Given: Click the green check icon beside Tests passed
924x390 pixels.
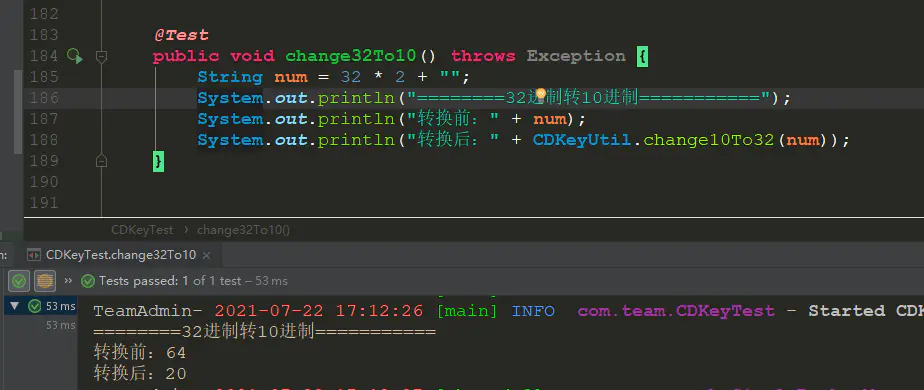Looking at the screenshot, I should tap(88, 281).
